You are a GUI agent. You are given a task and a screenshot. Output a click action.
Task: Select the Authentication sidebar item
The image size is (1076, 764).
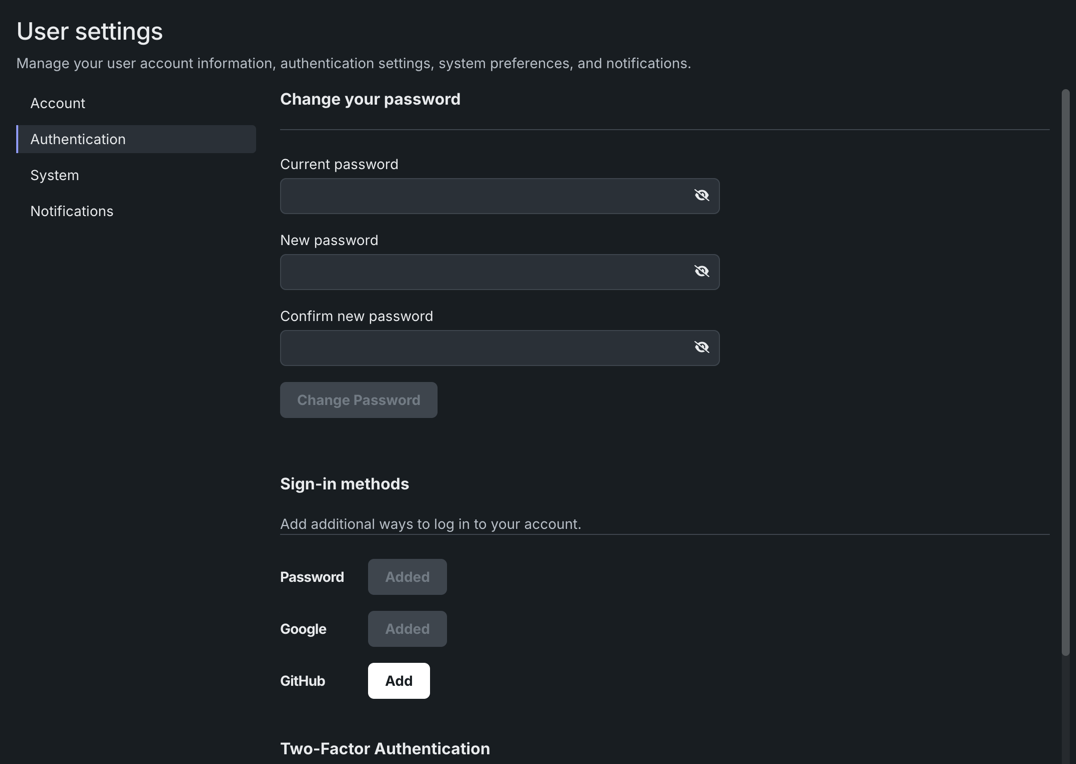click(x=78, y=139)
